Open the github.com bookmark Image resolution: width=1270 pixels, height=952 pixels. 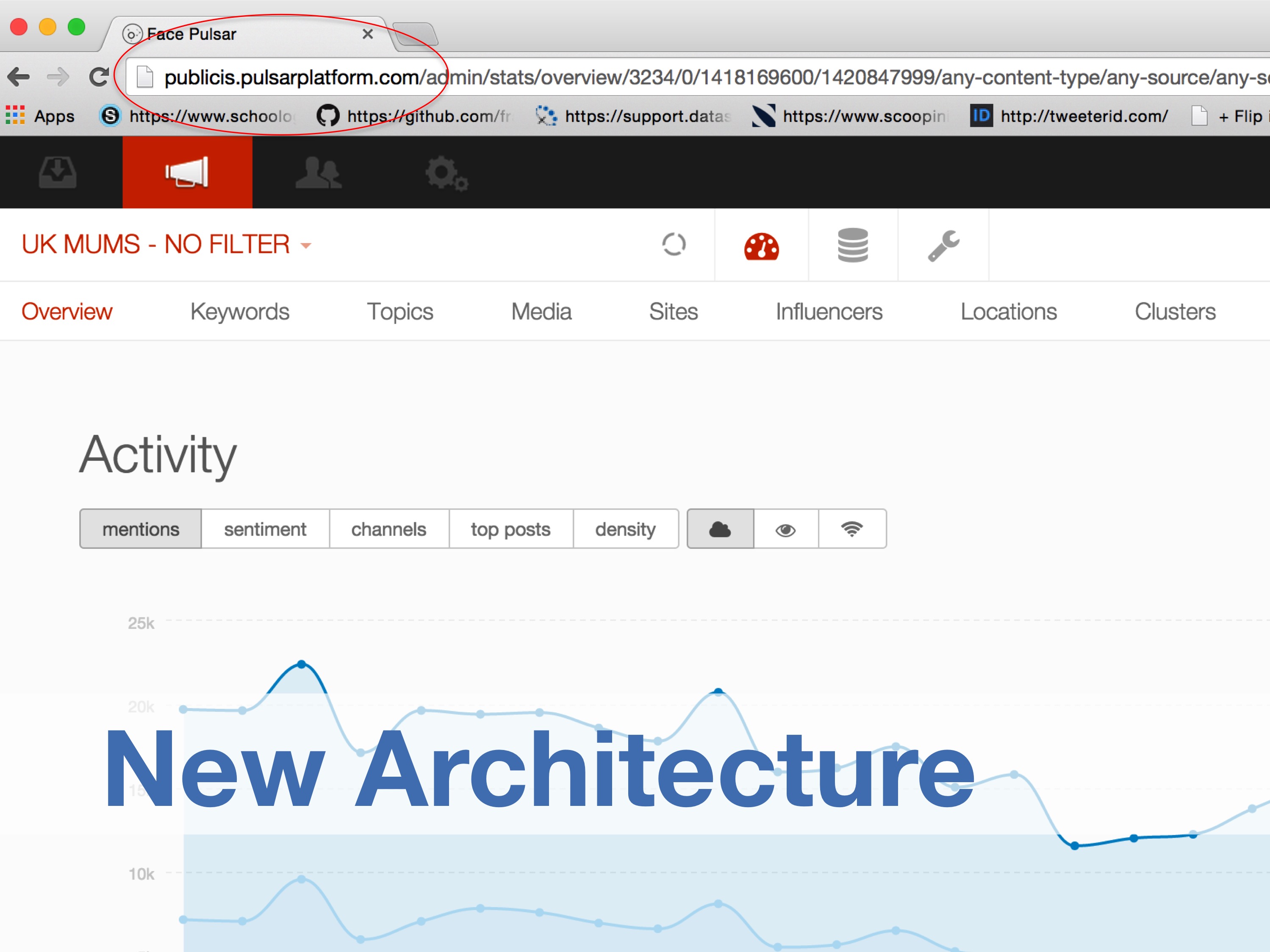(x=415, y=116)
